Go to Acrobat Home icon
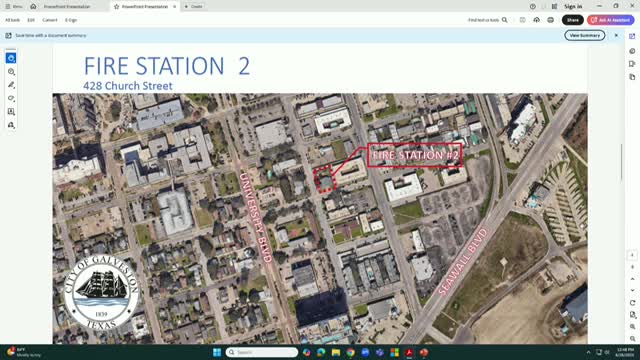The height and width of the screenshot is (360, 640). (33, 7)
